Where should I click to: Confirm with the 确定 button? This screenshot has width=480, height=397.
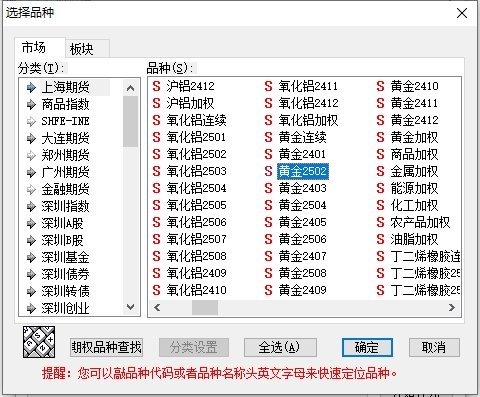click(367, 348)
